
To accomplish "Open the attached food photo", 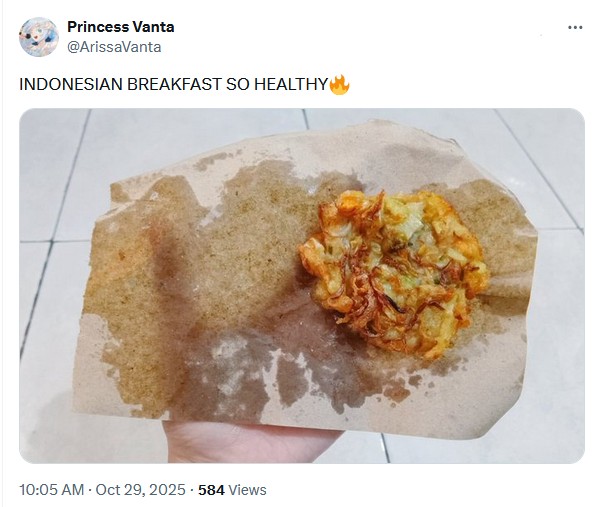I will (x=302, y=286).
